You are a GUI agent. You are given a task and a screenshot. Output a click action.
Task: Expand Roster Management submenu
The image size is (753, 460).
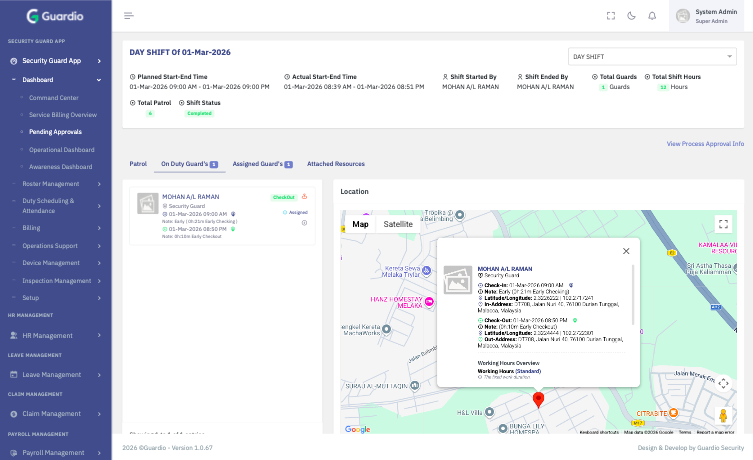pos(56,184)
